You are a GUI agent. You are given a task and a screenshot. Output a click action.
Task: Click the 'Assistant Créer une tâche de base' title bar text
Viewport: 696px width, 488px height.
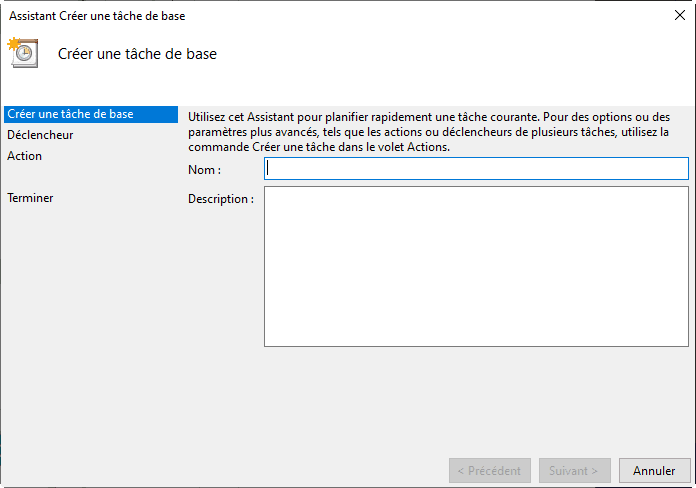[97, 16]
